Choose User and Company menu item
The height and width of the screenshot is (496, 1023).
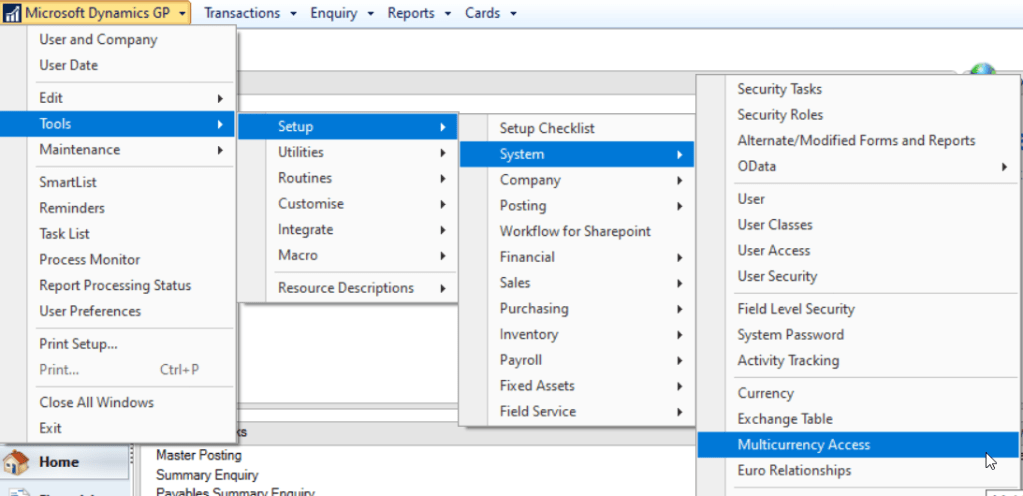point(98,40)
